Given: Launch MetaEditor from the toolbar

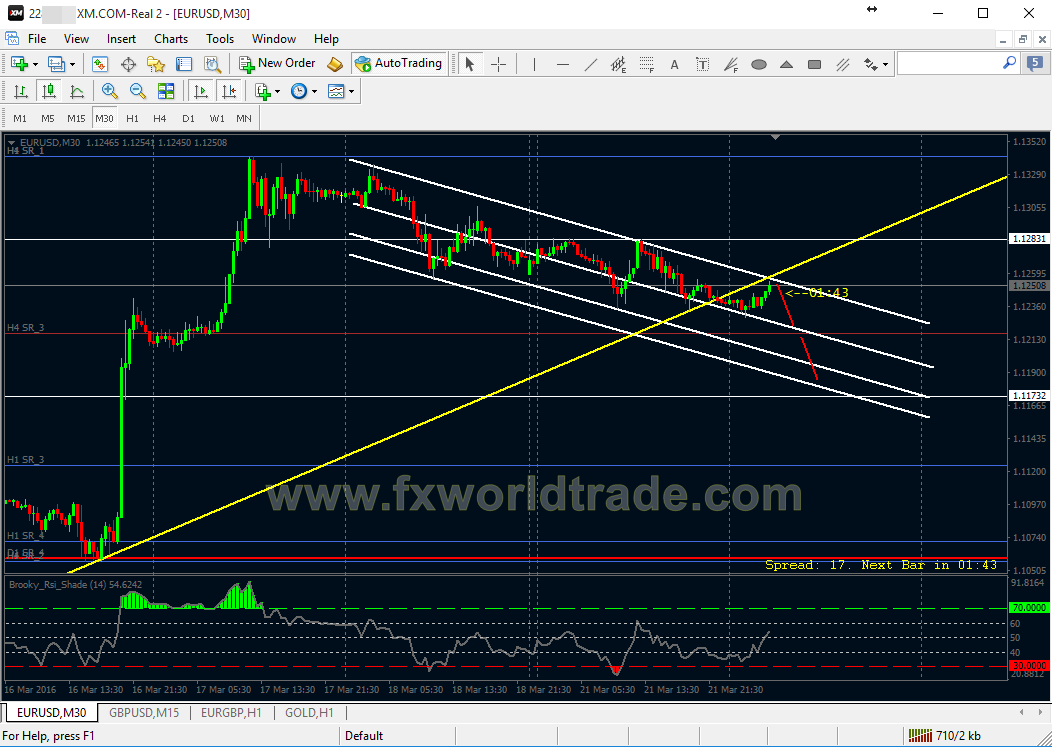Looking at the screenshot, I should (x=335, y=64).
